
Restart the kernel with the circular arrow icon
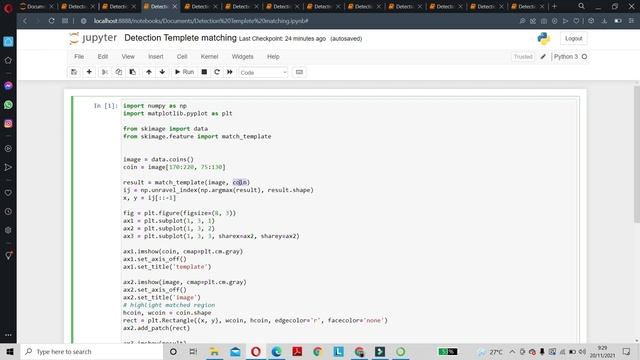[217, 72]
